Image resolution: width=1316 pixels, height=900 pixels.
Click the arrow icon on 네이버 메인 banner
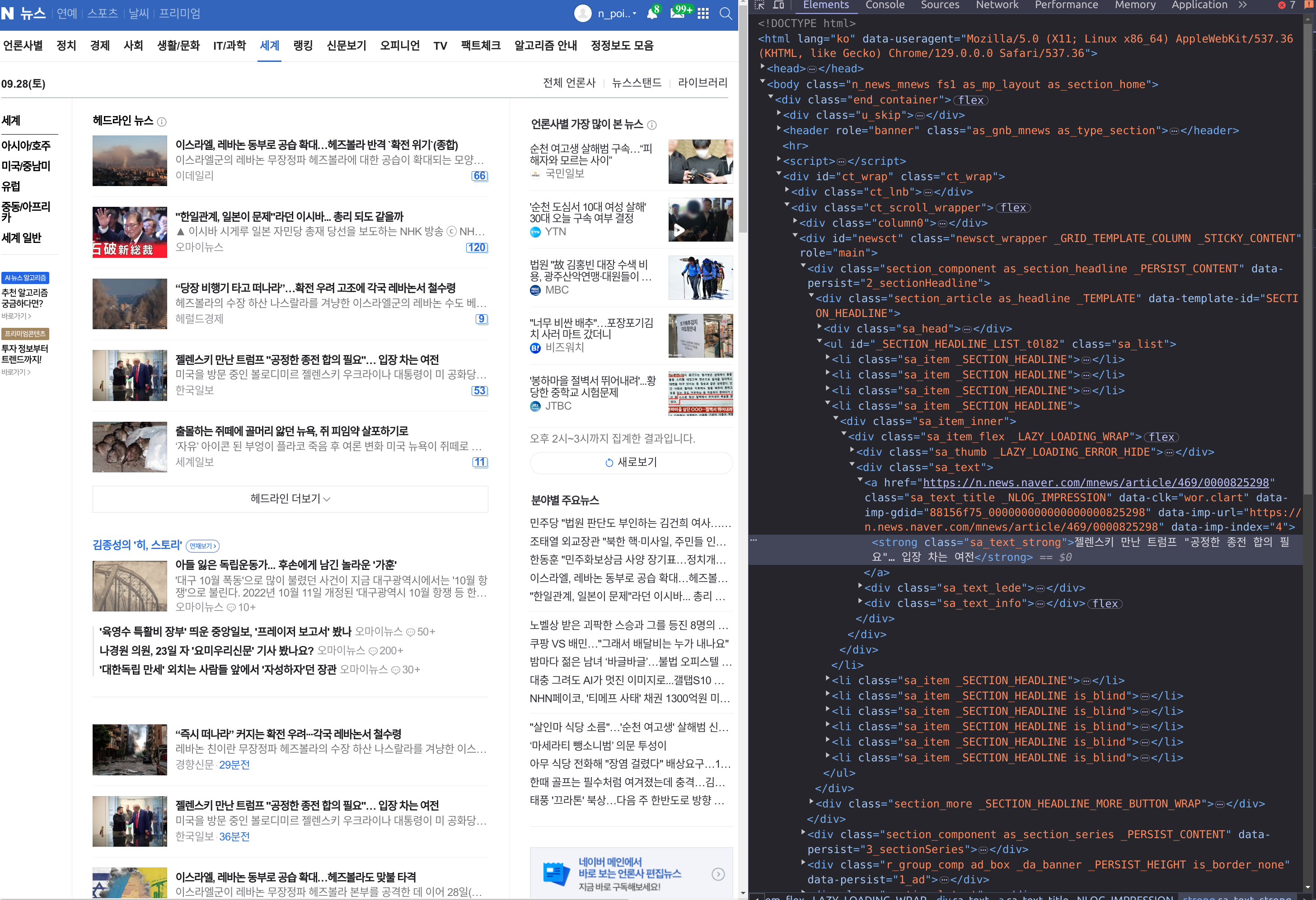(718, 875)
